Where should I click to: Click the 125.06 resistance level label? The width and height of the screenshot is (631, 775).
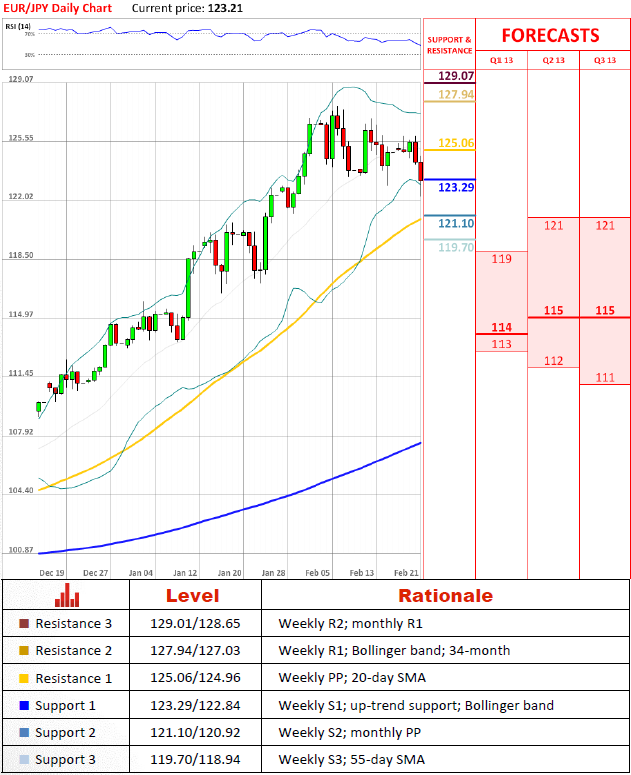point(456,143)
